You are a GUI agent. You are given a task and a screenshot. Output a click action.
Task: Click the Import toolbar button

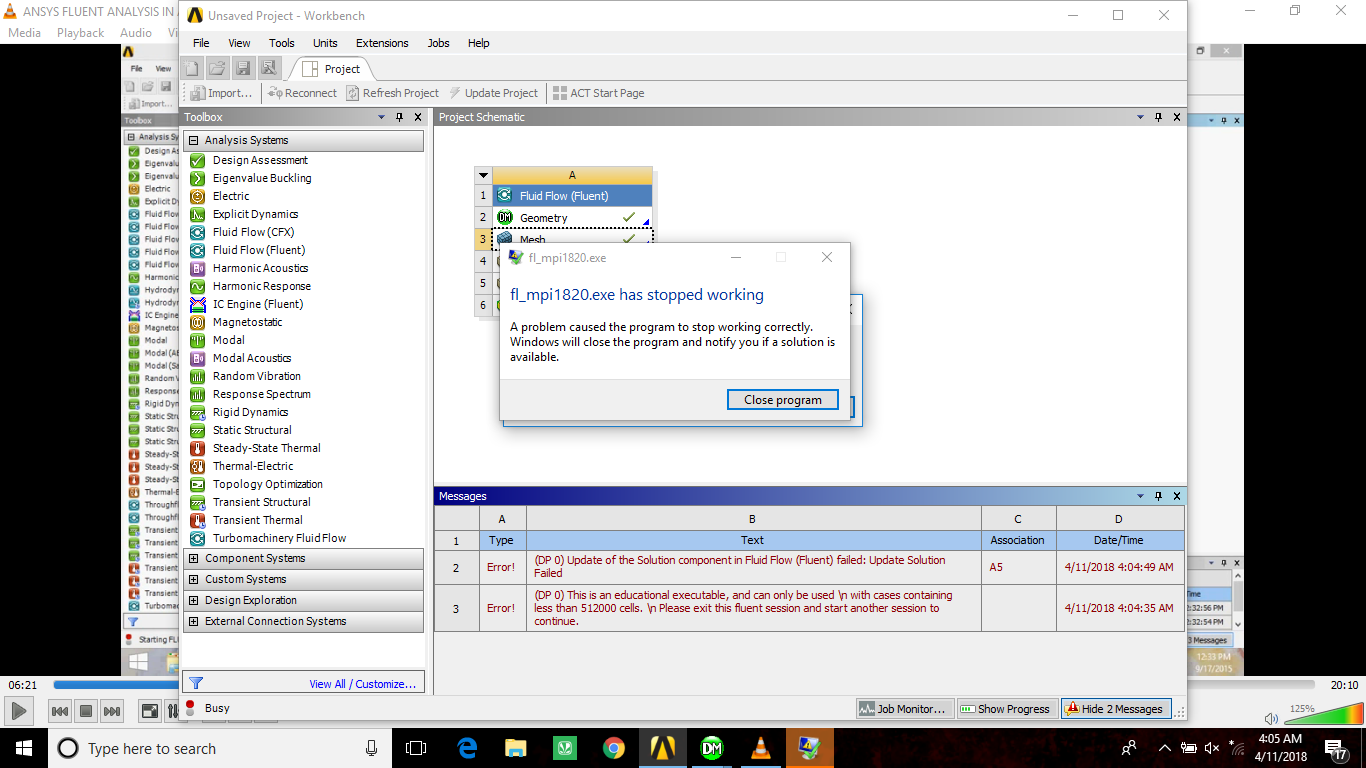coord(222,93)
